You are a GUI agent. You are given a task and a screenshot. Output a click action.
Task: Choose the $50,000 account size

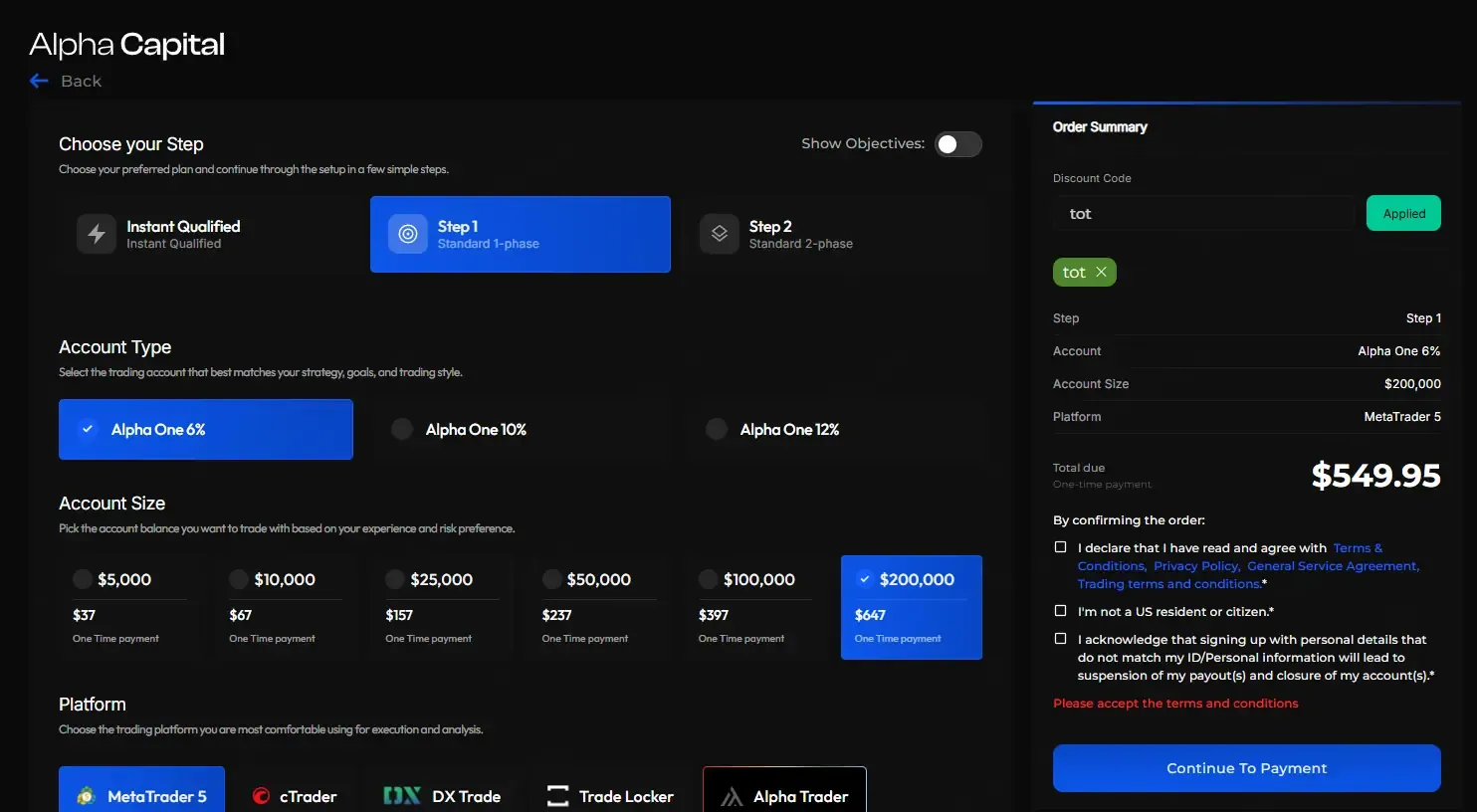point(598,607)
